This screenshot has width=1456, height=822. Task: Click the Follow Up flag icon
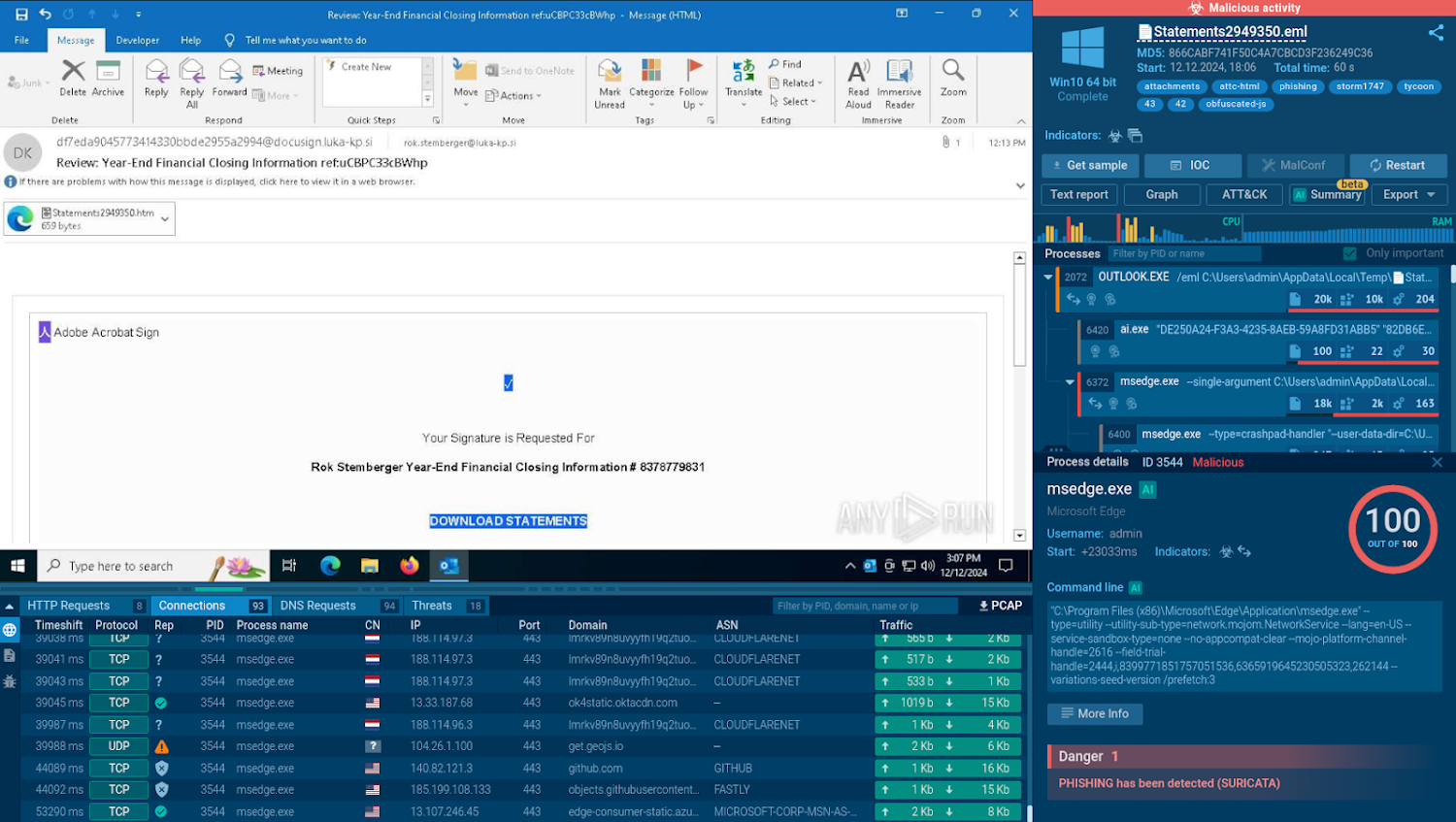[694, 71]
